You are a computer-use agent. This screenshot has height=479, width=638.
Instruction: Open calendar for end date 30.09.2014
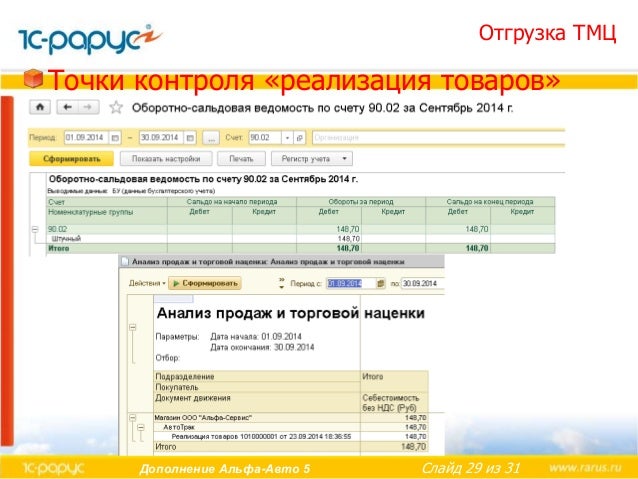point(190,138)
